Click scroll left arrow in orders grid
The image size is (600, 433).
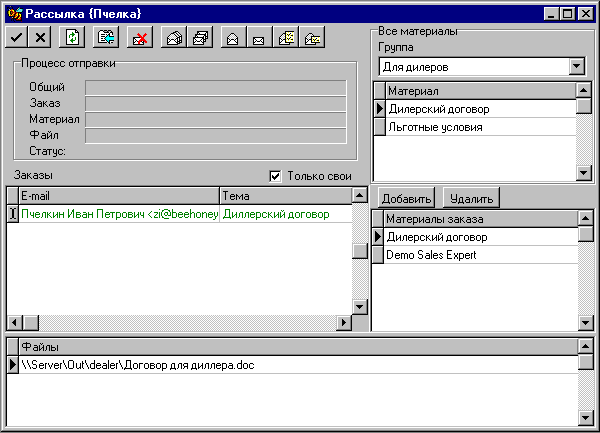tap(15, 322)
